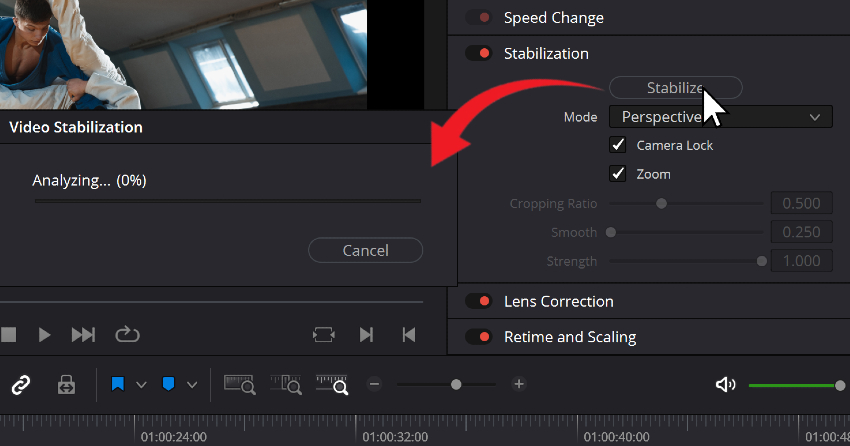Expand the Speed Change section

tap(553, 18)
